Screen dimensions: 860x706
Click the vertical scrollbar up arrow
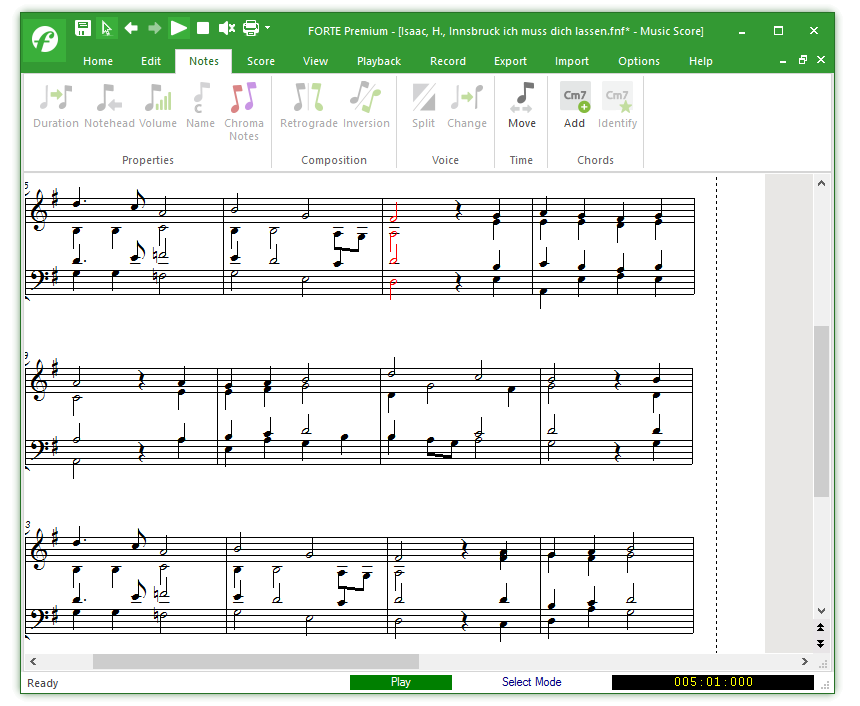pyautogui.click(x=821, y=183)
